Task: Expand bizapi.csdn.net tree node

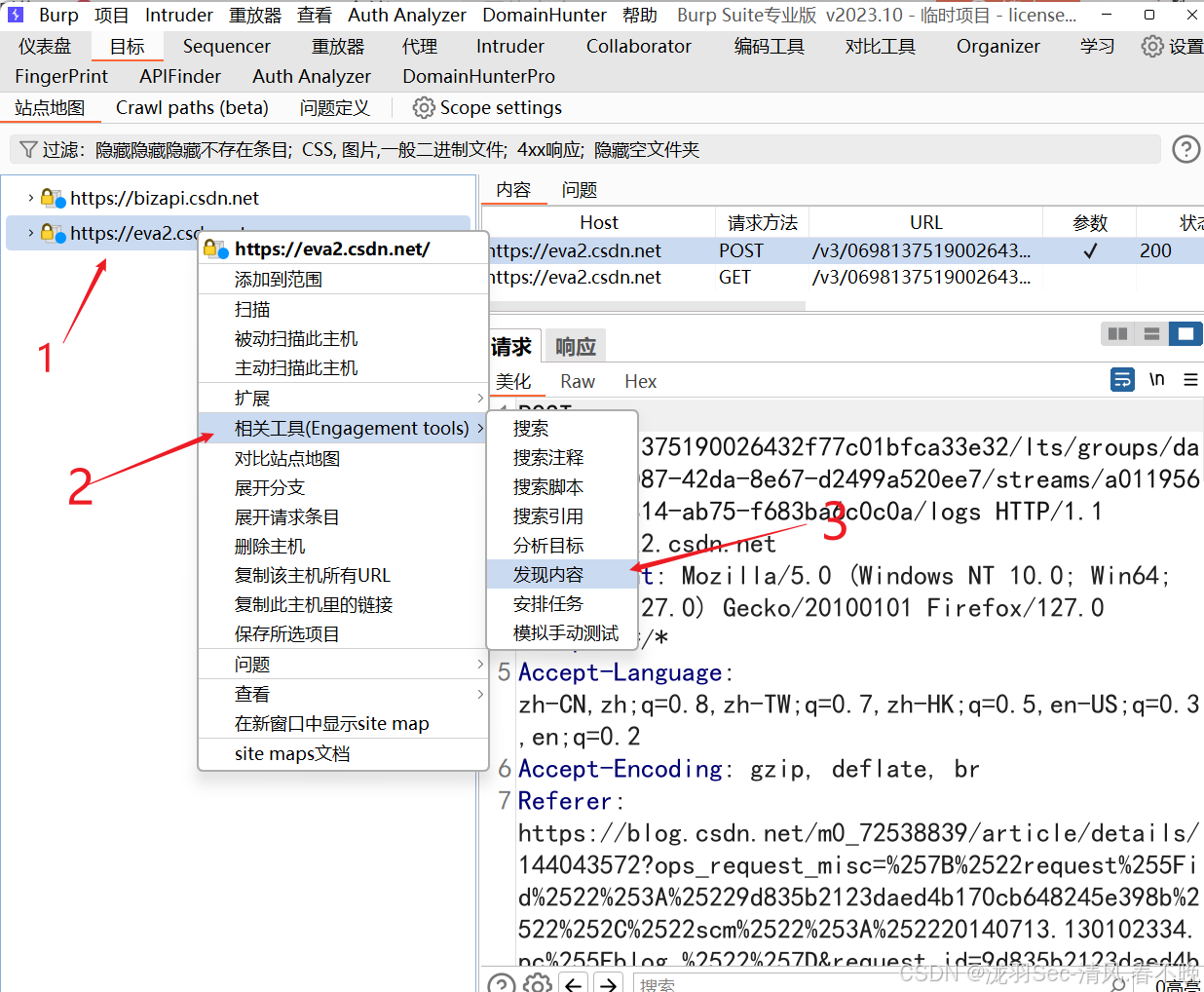Action: pos(30,198)
